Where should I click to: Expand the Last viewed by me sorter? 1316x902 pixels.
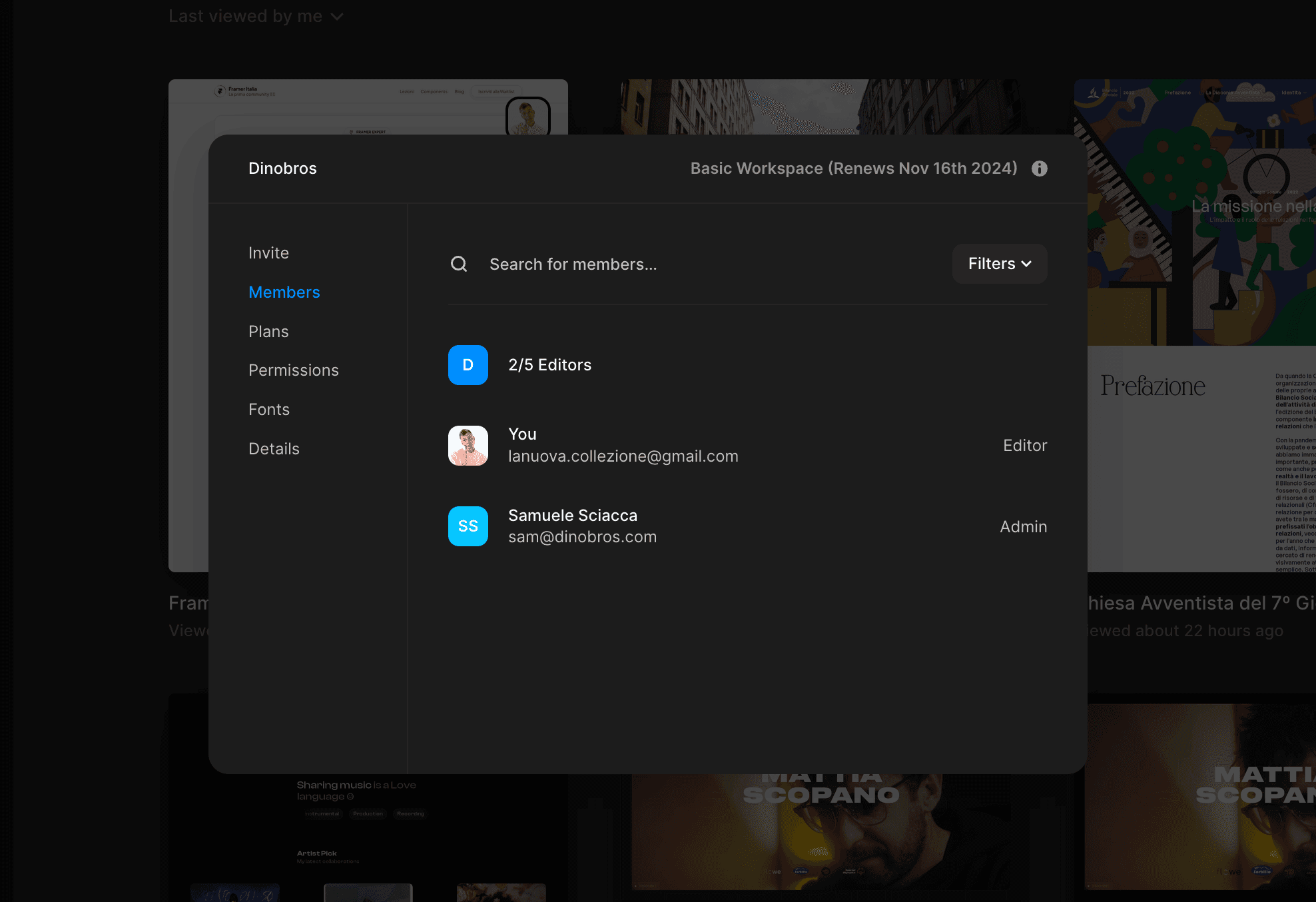click(x=256, y=16)
